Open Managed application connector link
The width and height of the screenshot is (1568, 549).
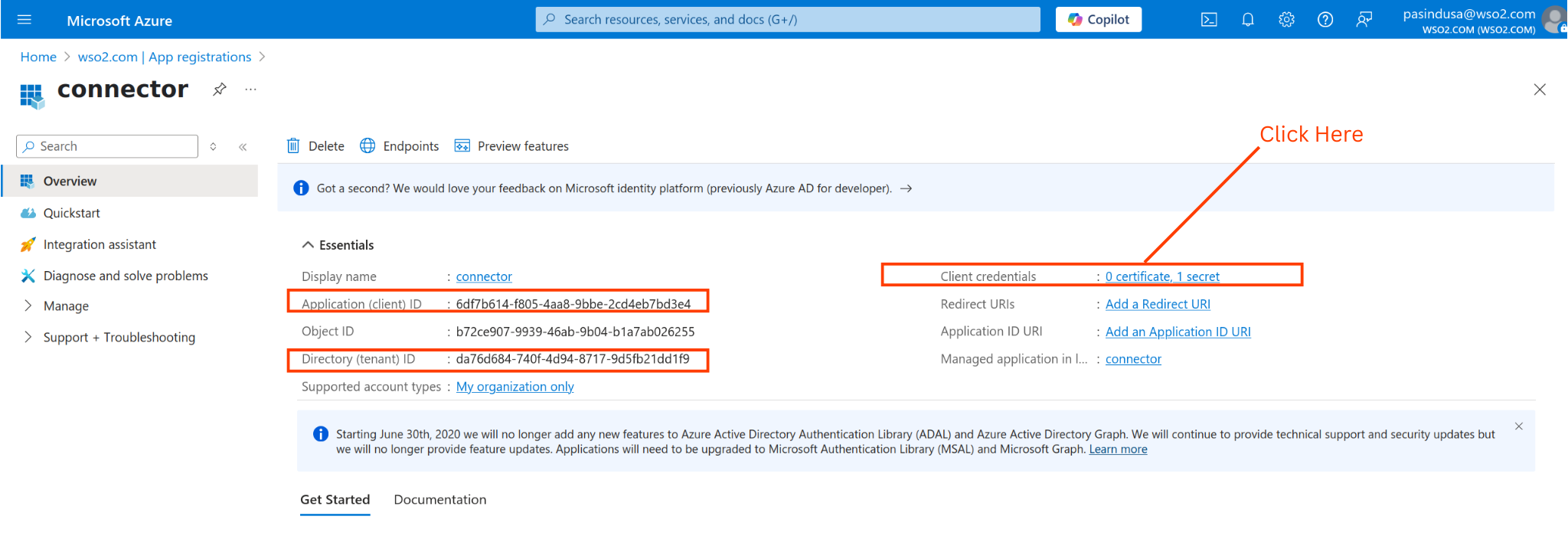click(x=1133, y=359)
